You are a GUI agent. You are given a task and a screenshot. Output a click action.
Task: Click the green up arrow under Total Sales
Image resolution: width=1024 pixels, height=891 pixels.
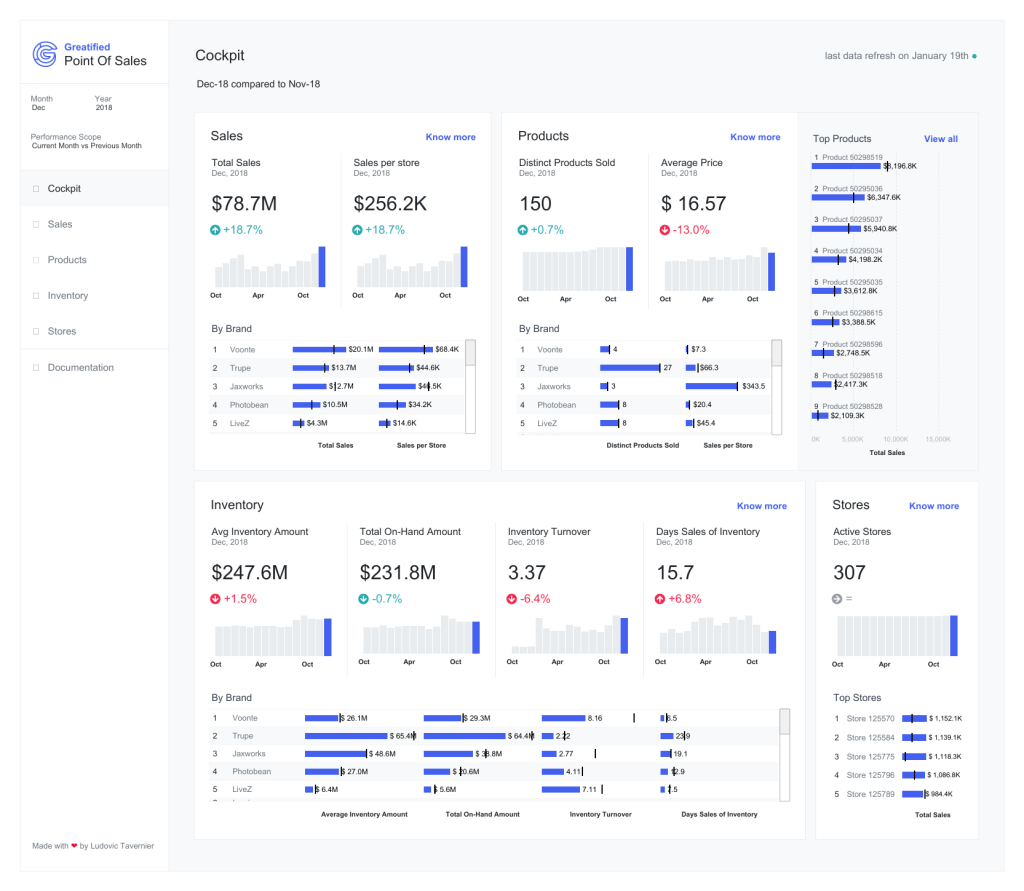pos(217,230)
